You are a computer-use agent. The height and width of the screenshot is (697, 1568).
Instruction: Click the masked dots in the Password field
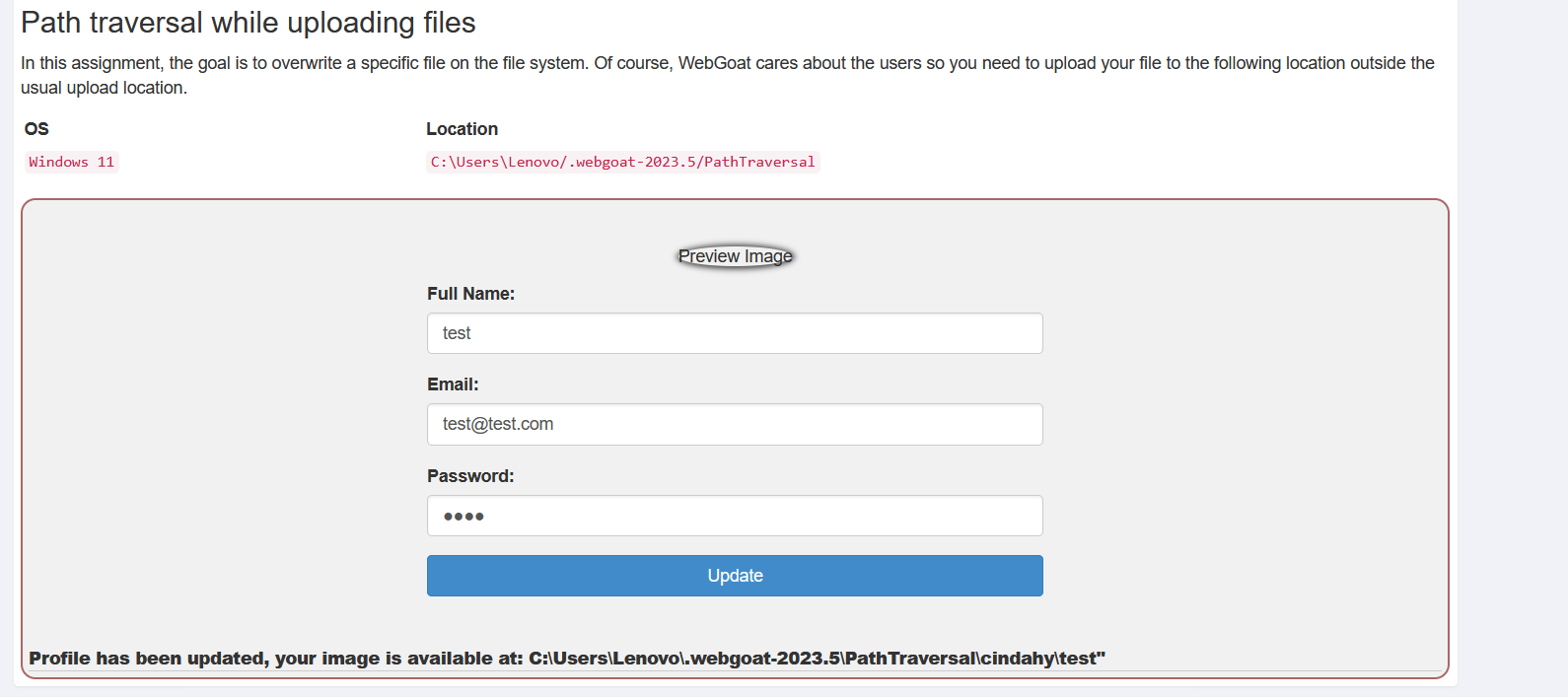[463, 517]
